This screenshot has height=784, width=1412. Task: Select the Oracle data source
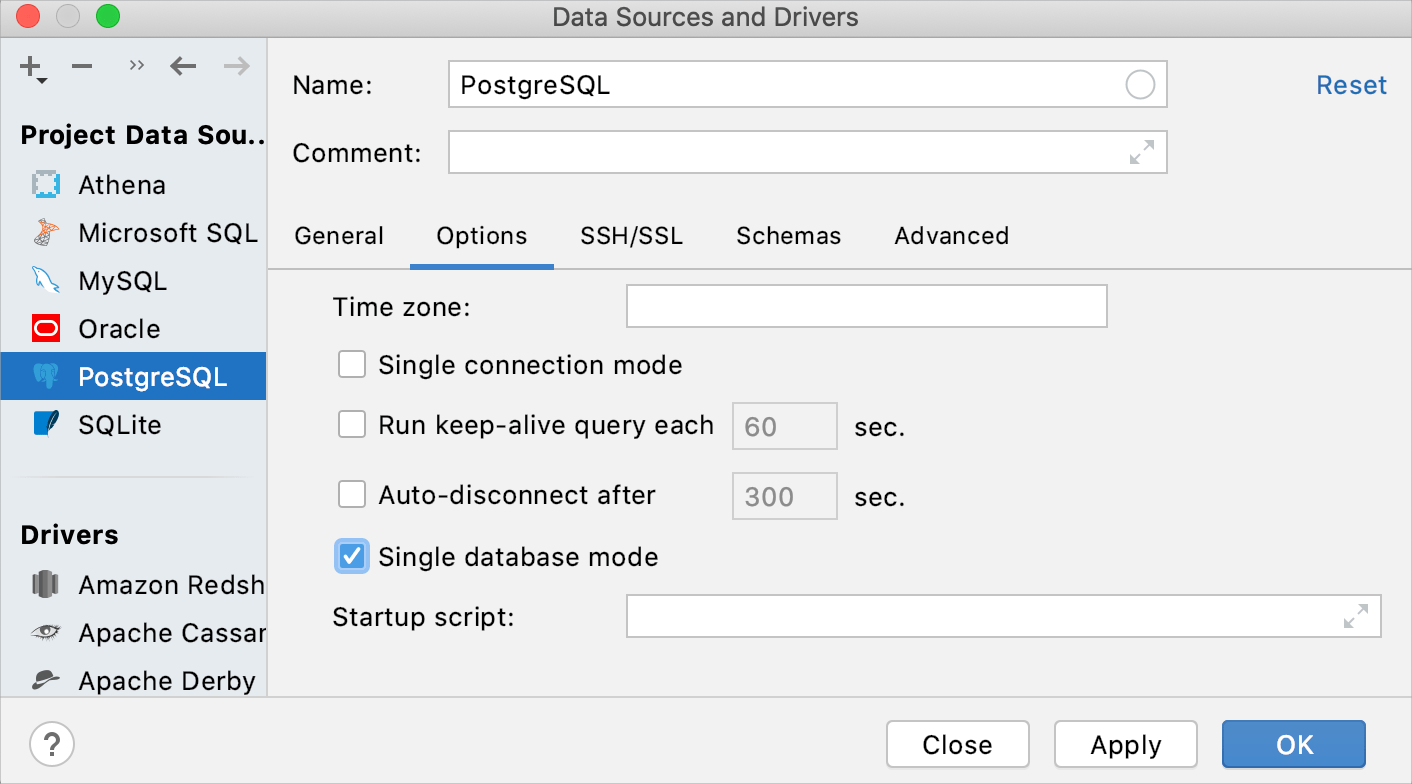point(119,329)
